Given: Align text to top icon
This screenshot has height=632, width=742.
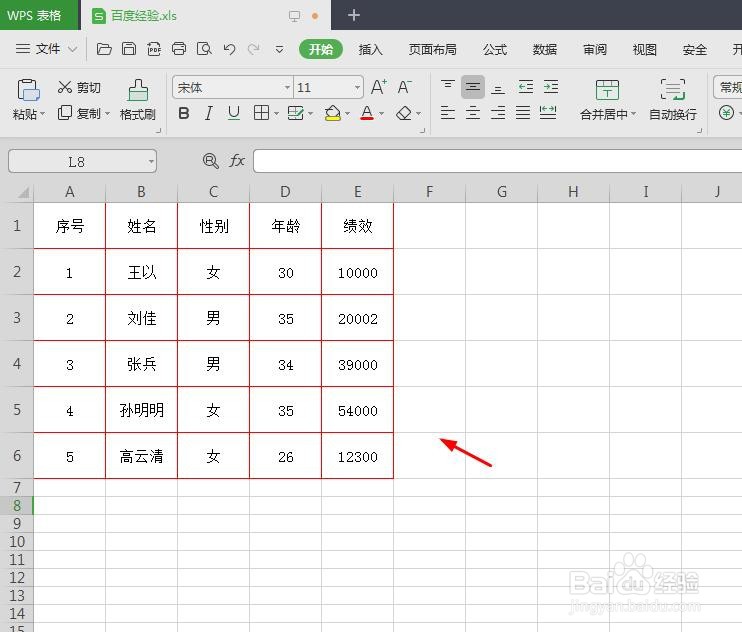Looking at the screenshot, I should click(448, 87).
